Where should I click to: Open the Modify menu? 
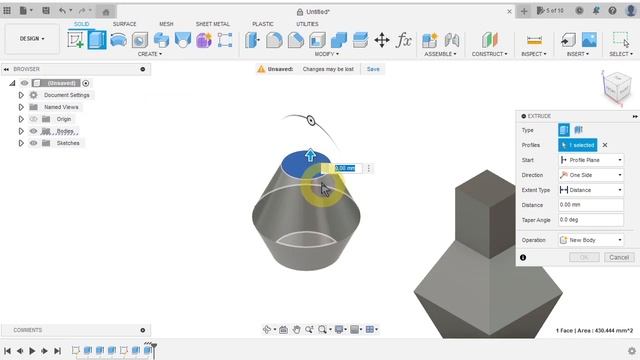(327, 54)
